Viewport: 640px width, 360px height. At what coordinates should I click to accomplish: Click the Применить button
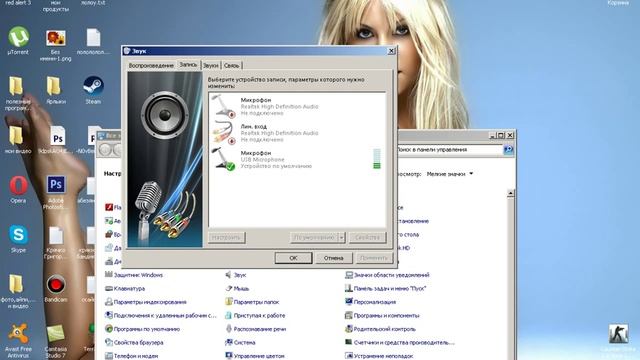pos(374,258)
